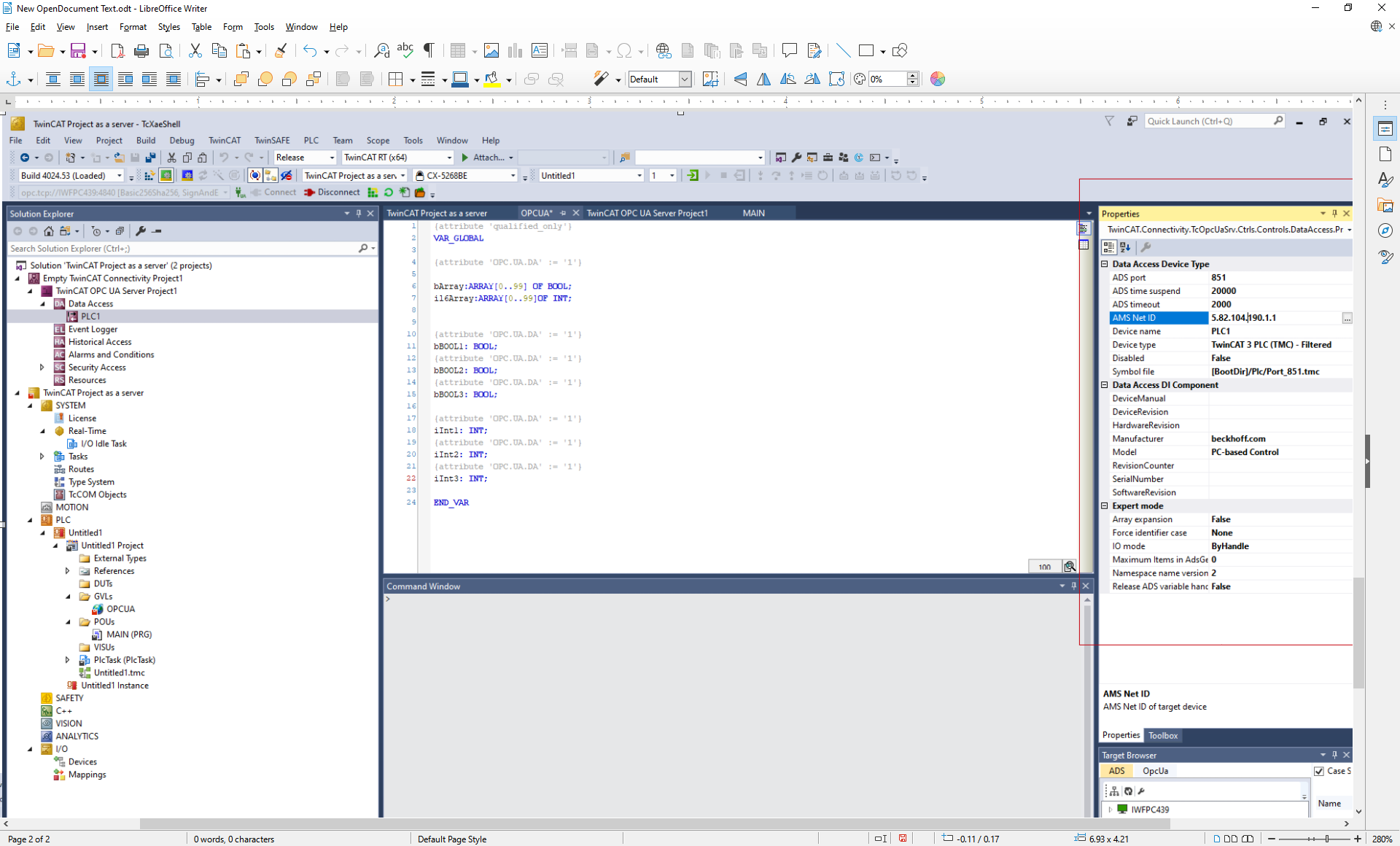The image size is (1400, 846).
Task: Click the Crop image tool
Action: tap(710, 79)
